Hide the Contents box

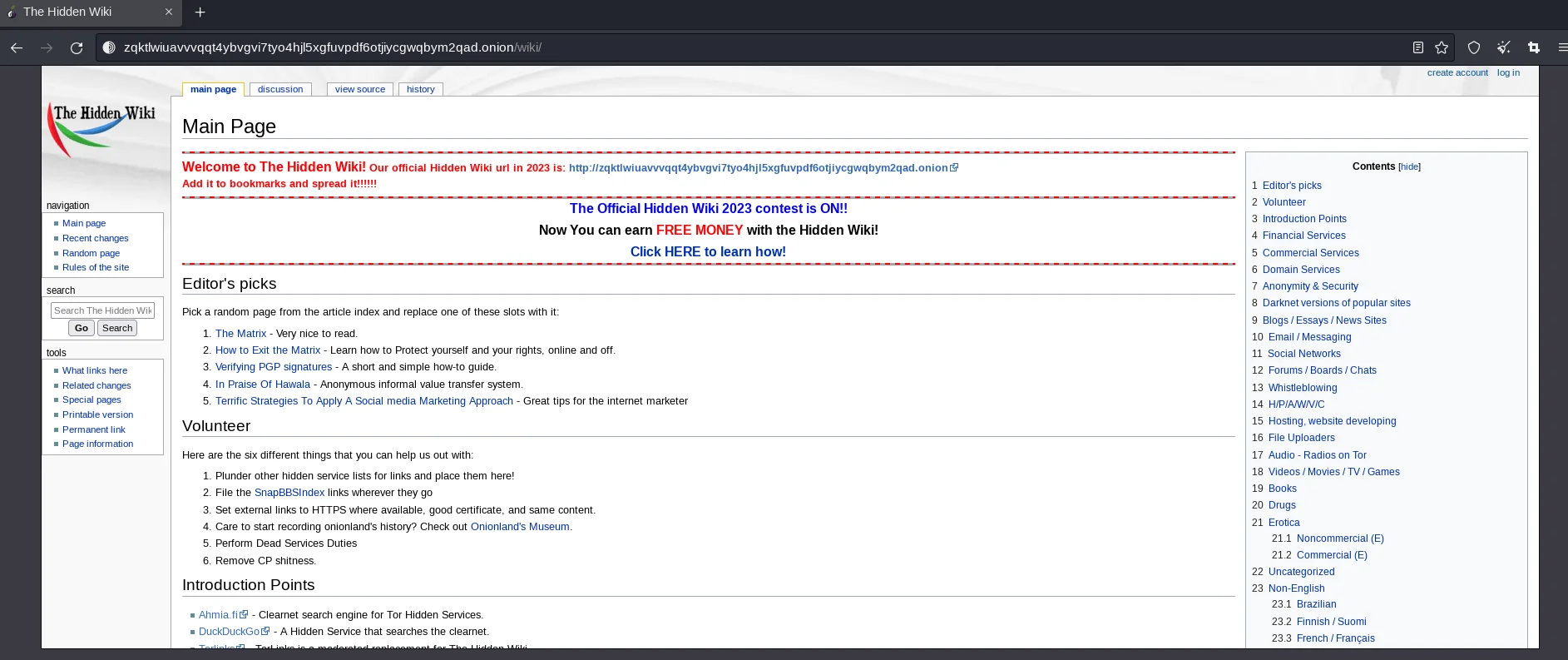click(1409, 166)
